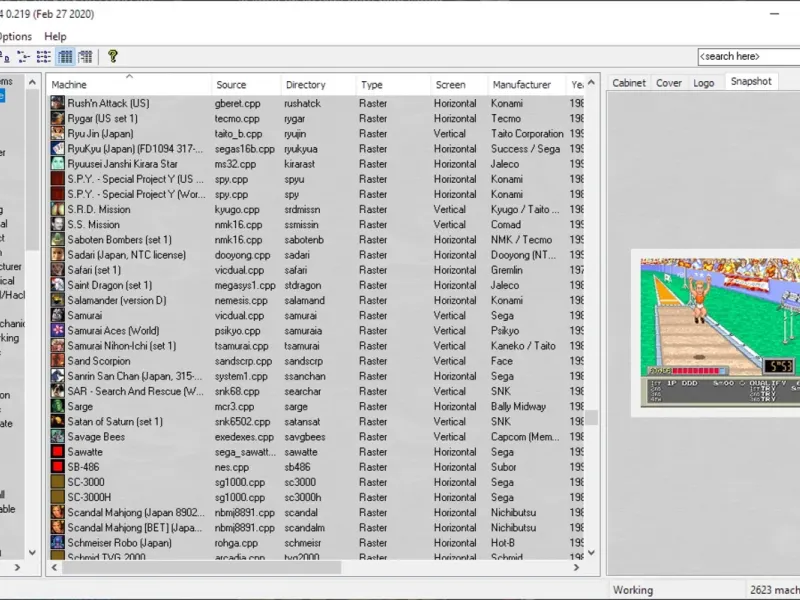Click the machine list horizontal scrollbar thumb
The height and width of the screenshot is (600, 800).
coord(202,567)
